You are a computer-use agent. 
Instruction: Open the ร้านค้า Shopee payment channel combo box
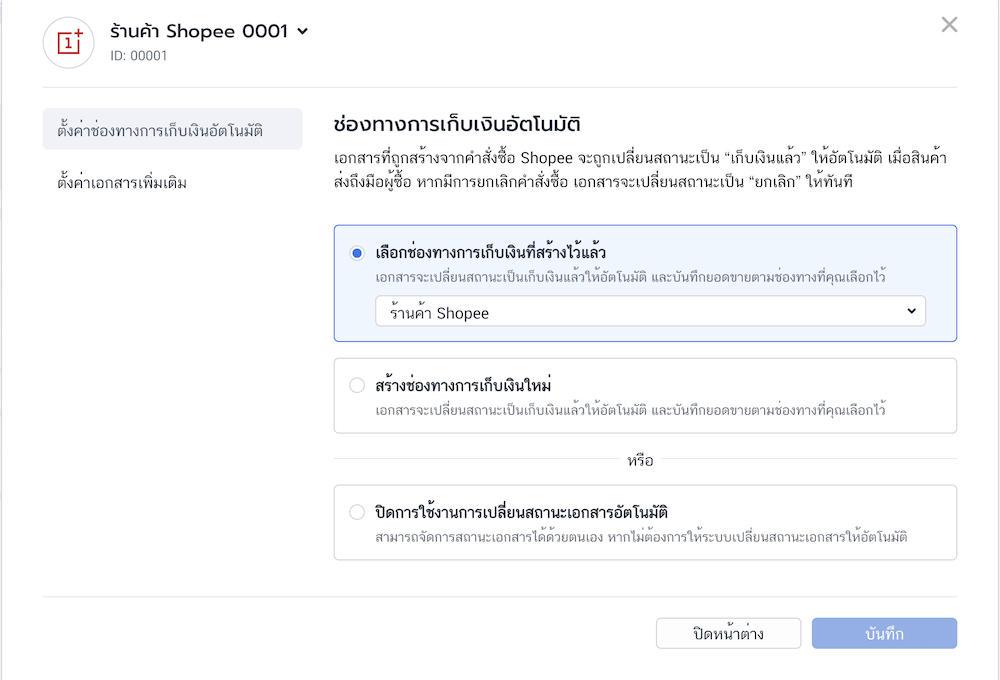coord(640,312)
